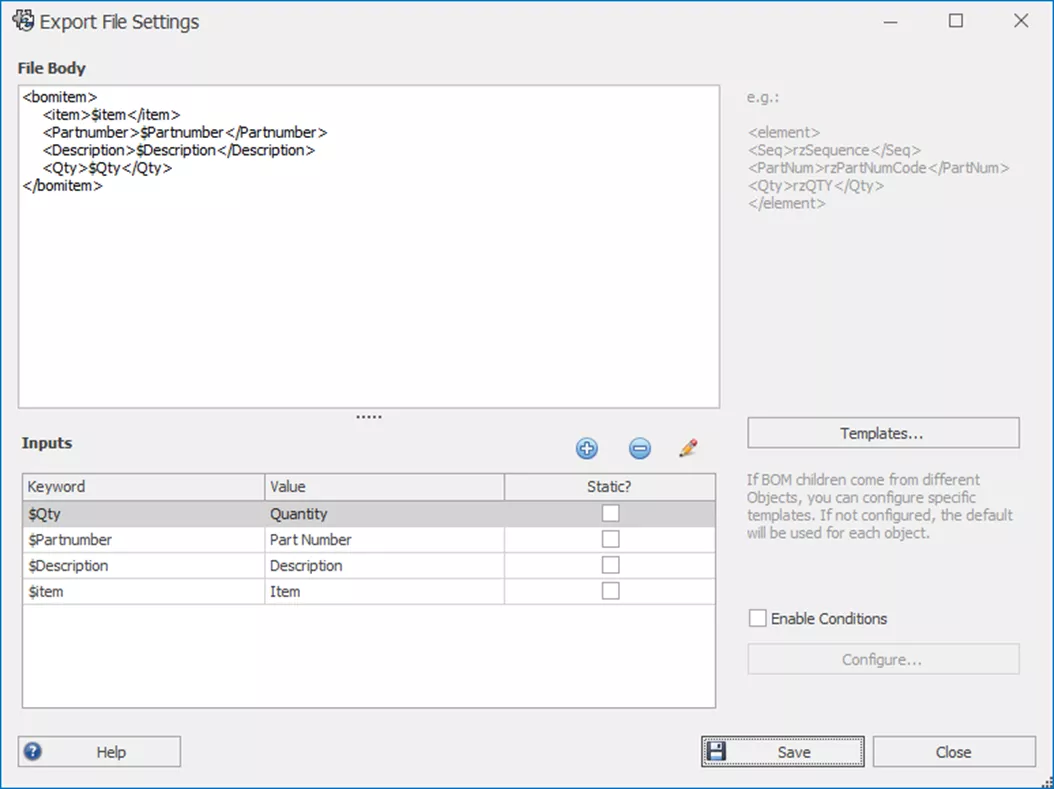Click the Value column header
Viewport: 1054px width, 789px height.
(x=384, y=487)
